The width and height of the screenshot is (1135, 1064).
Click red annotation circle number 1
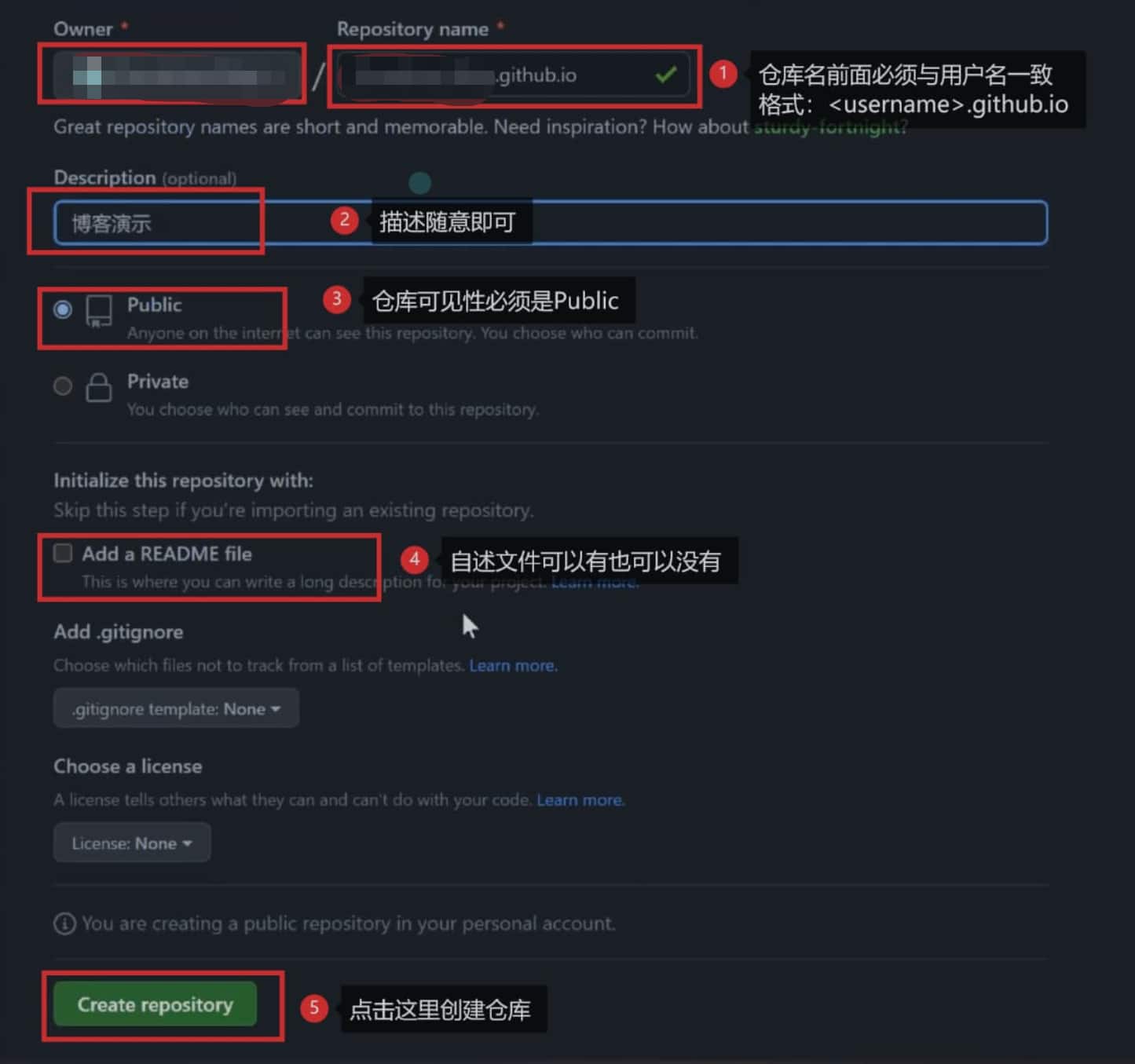pyautogui.click(x=723, y=74)
